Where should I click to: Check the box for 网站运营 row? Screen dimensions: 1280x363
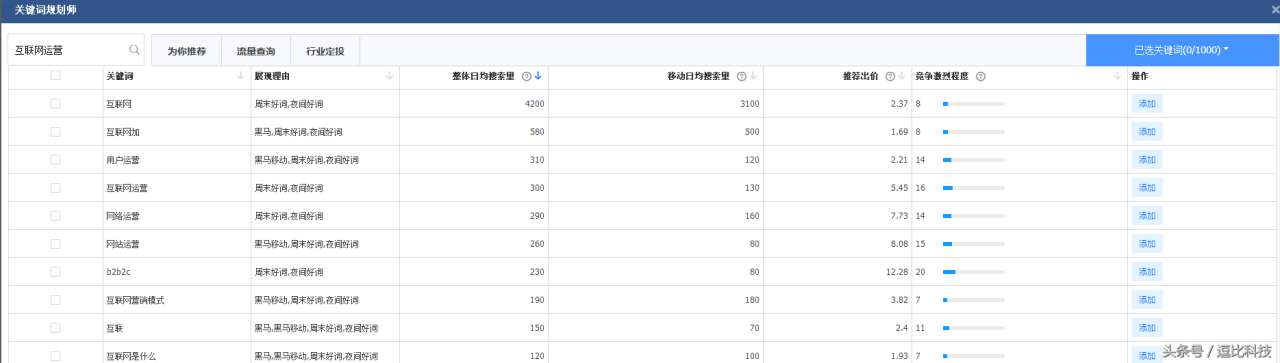(x=55, y=243)
